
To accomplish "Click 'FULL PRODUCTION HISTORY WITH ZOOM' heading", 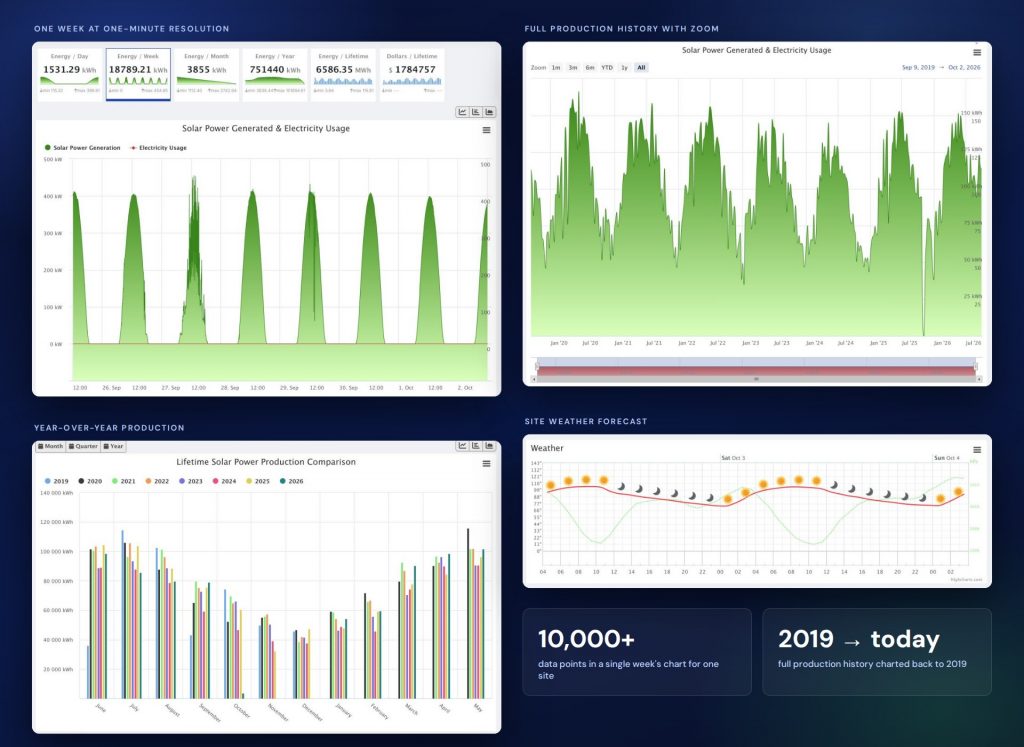I will tap(622, 29).
